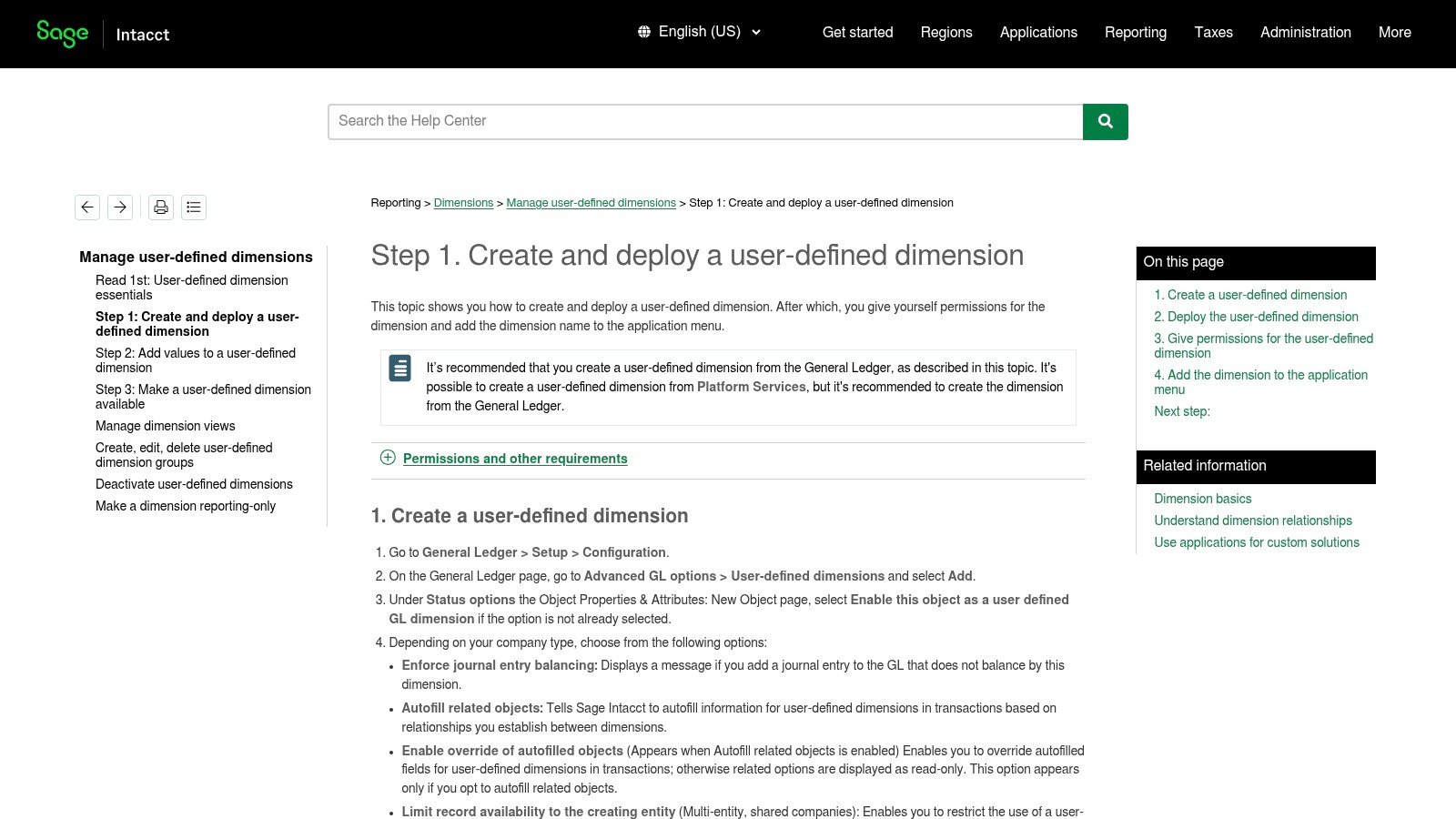Go to next topic with forward arrow
The height and width of the screenshot is (819, 1456).
pyautogui.click(x=120, y=207)
